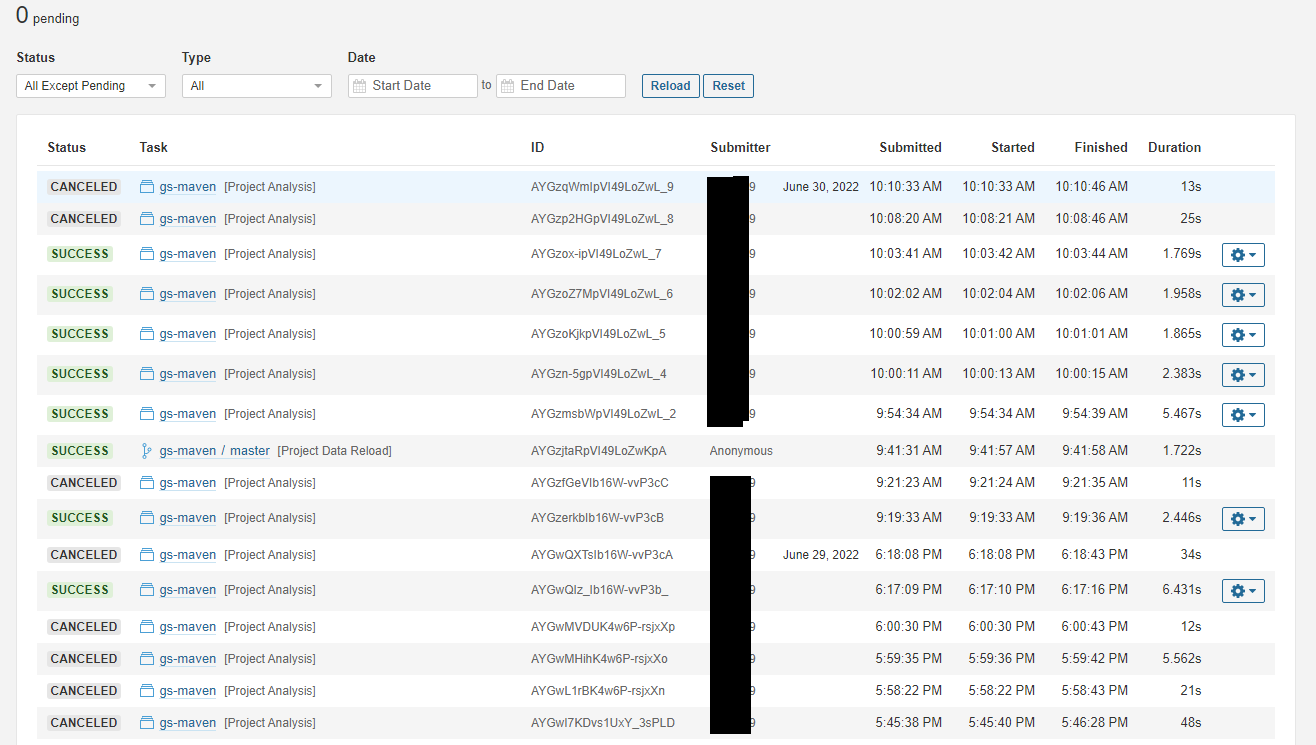Open gs-maven link in the 10:08:20 AM submitted row
The width and height of the screenshot is (1316, 745).
pyautogui.click(x=188, y=219)
